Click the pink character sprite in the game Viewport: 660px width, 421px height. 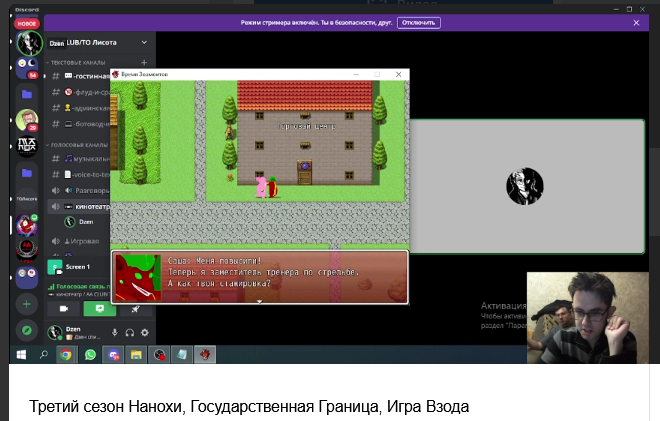(x=261, y=187)
